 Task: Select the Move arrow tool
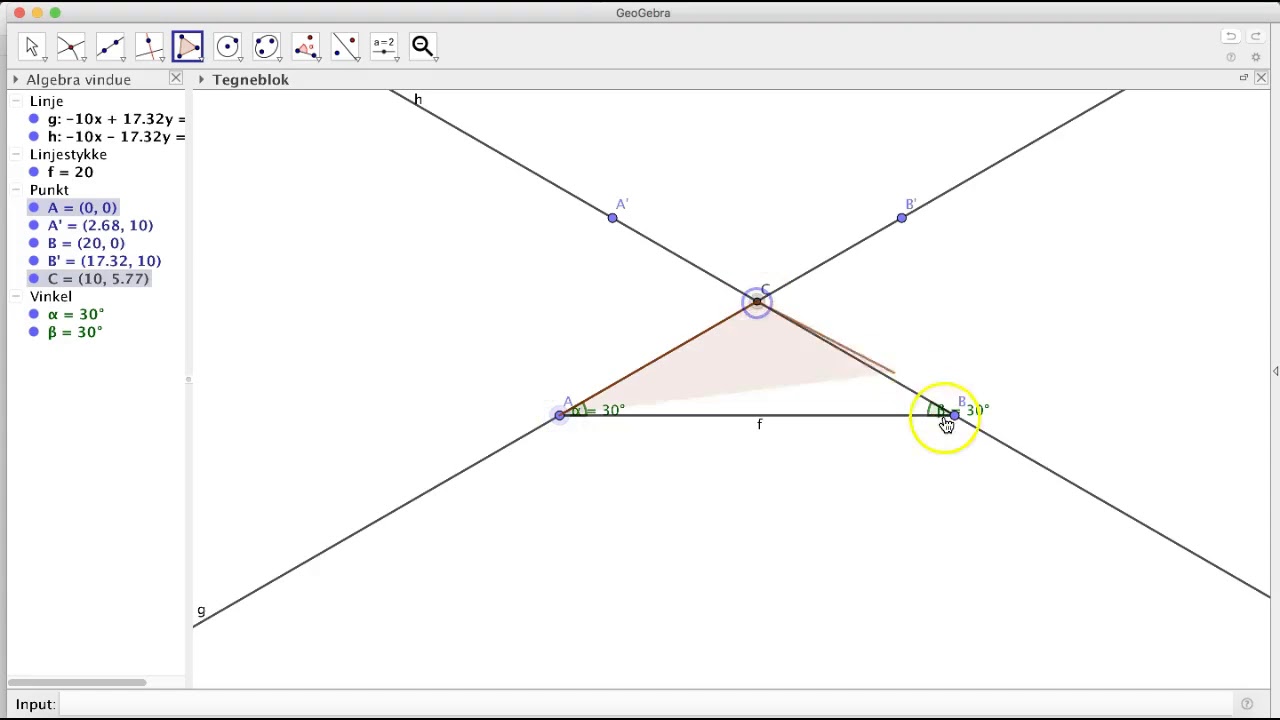tap(31, 46)
